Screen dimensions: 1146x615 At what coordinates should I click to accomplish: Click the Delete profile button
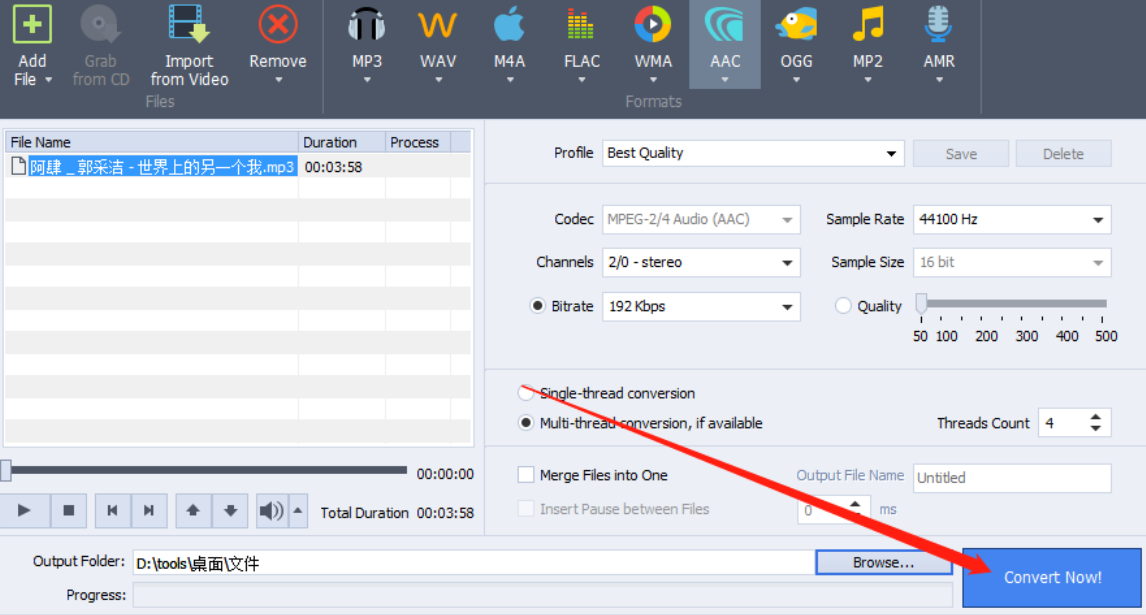[x=1063, y=154]
